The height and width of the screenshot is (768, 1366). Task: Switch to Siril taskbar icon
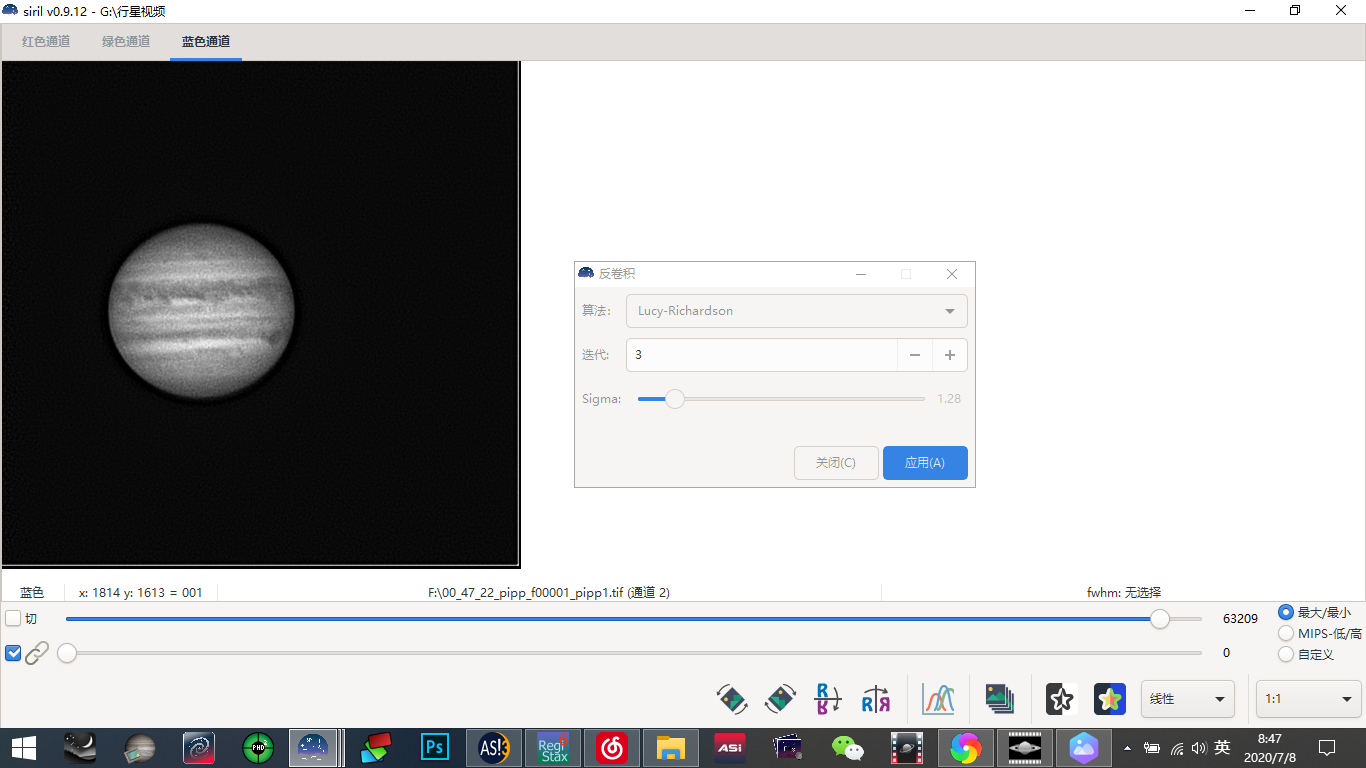pyautogui.click(x=314, y=747)
